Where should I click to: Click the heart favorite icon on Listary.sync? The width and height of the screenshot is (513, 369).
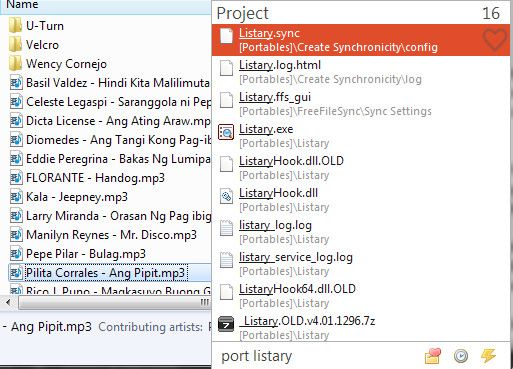pos(495,40)
